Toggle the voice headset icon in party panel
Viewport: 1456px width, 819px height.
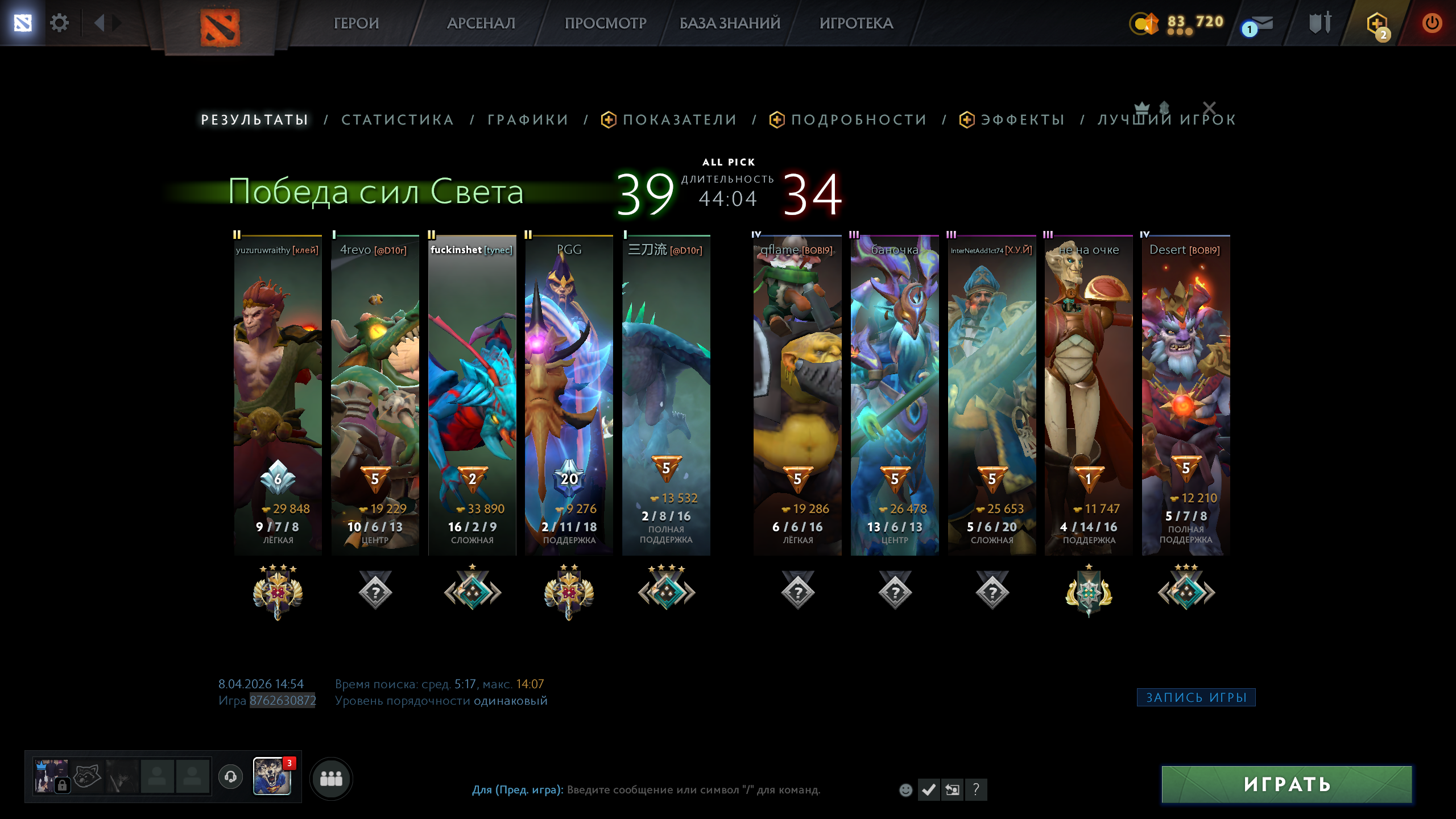click(x=230, y=776)
